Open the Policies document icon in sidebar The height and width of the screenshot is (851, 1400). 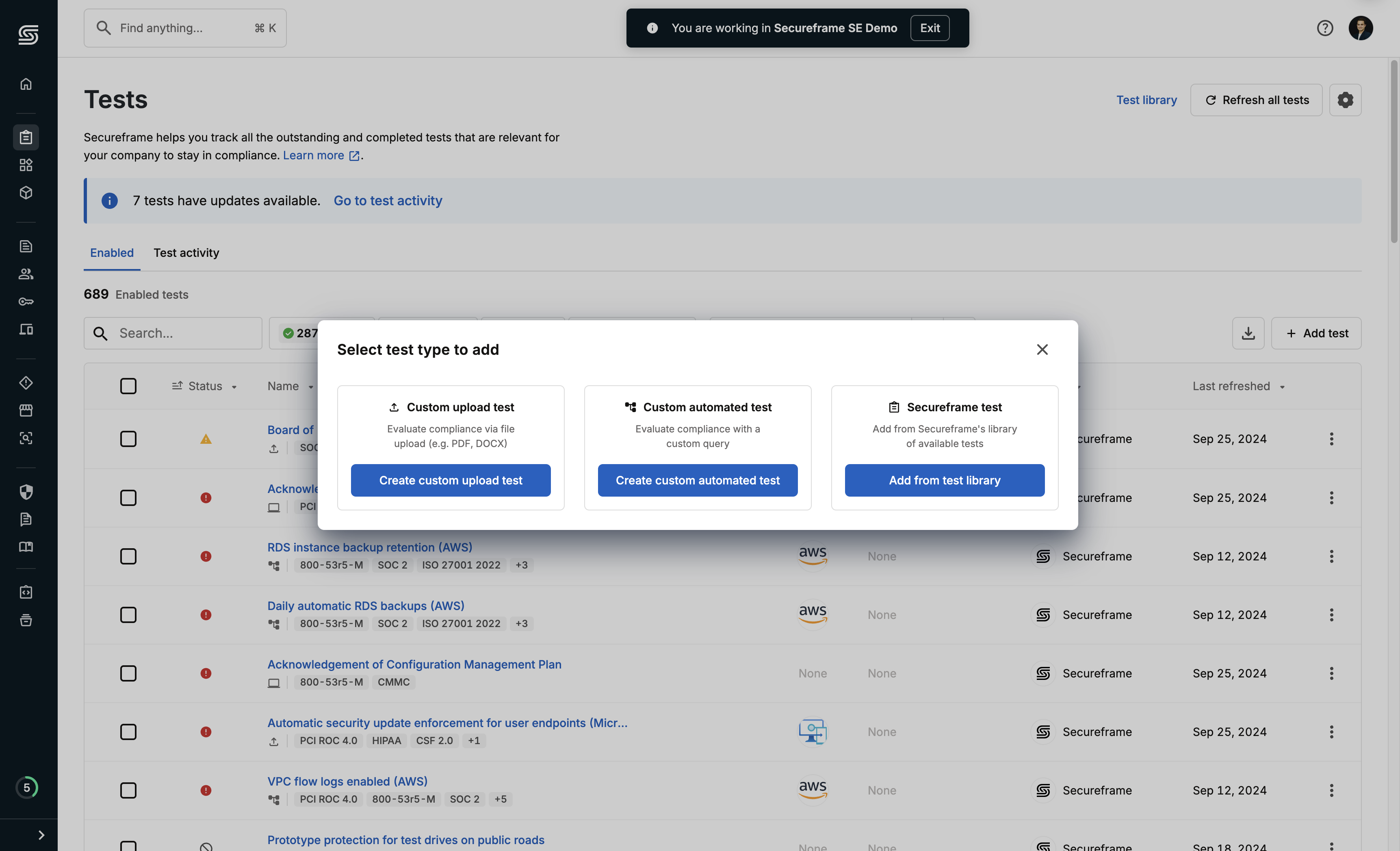coord(26,246)
